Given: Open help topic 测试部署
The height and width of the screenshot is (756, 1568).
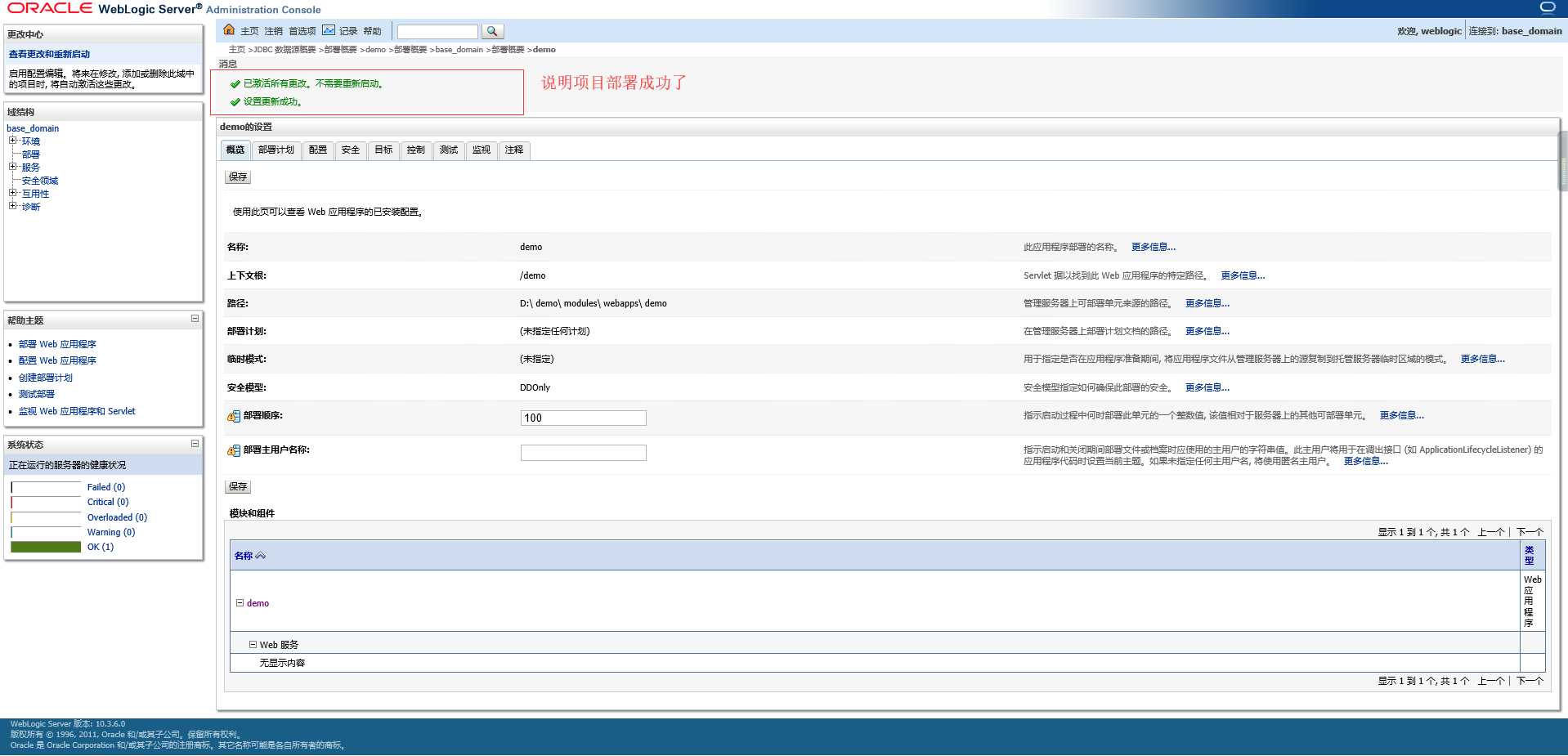Looking at the screenshot, I should click(37, 394).
